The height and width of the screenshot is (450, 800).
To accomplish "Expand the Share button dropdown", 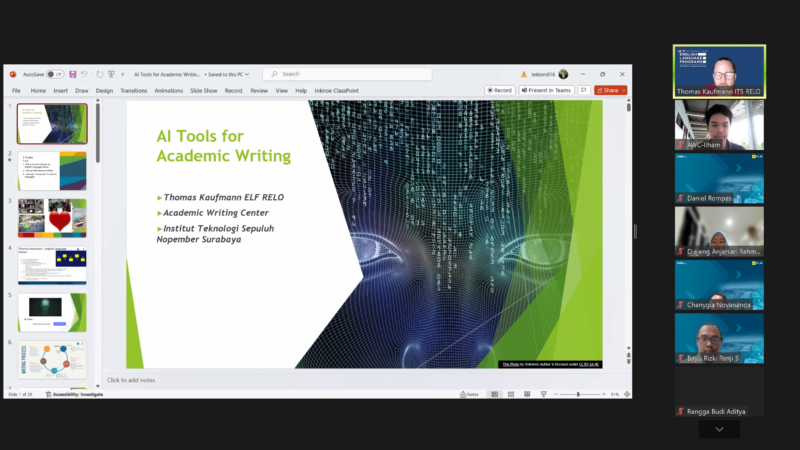I will click(x=623, y=90).
